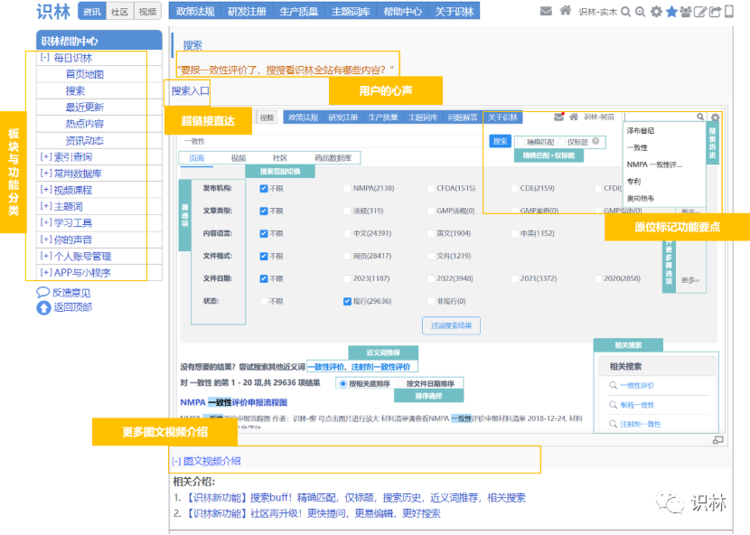Open the user group icon
This screenshot has height=535, width=750.
[685, 11]
